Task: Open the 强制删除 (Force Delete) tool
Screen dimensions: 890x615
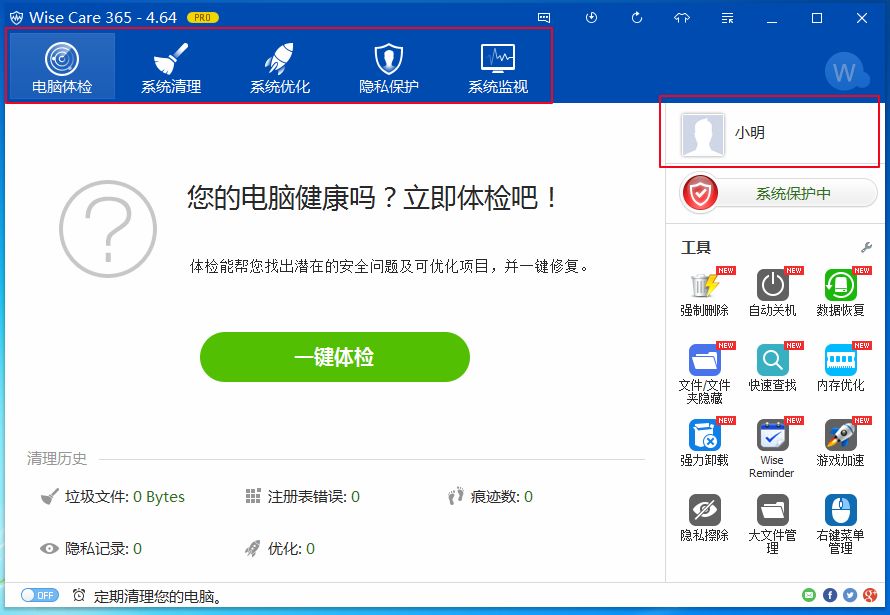Action: tap(706, 290)
